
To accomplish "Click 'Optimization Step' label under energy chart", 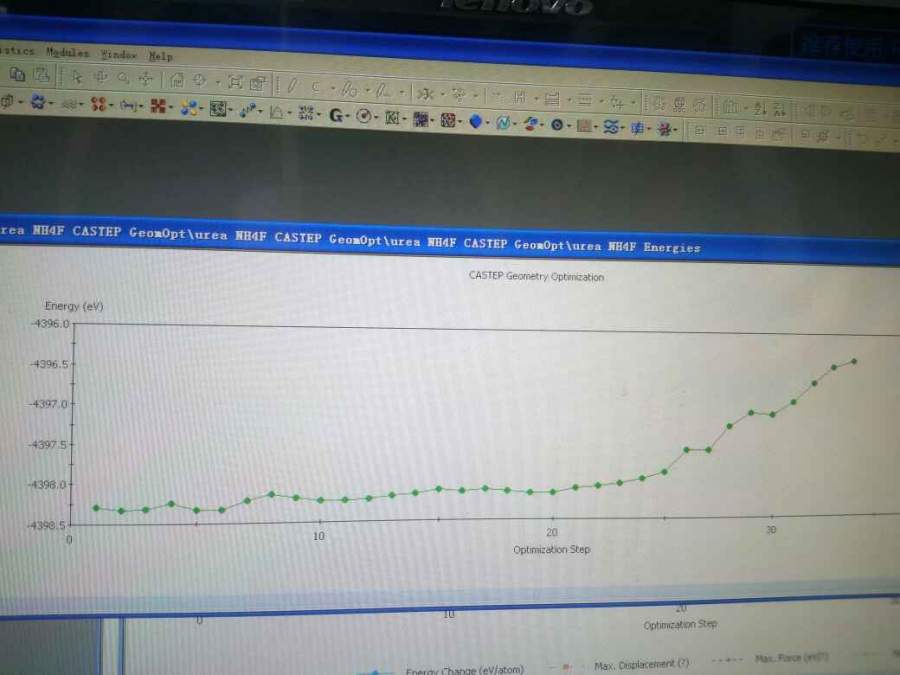I will point(552,549).
